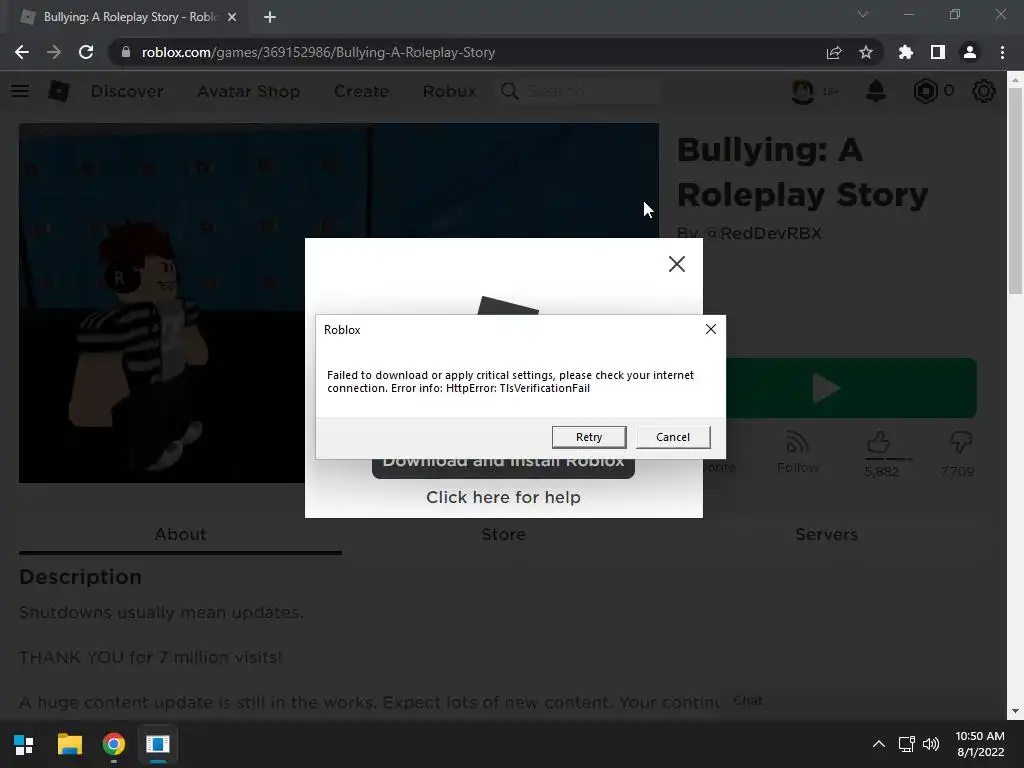Screen dimensions: 1024x768
Task: Click the Description heading
Action: click(80, 577)
